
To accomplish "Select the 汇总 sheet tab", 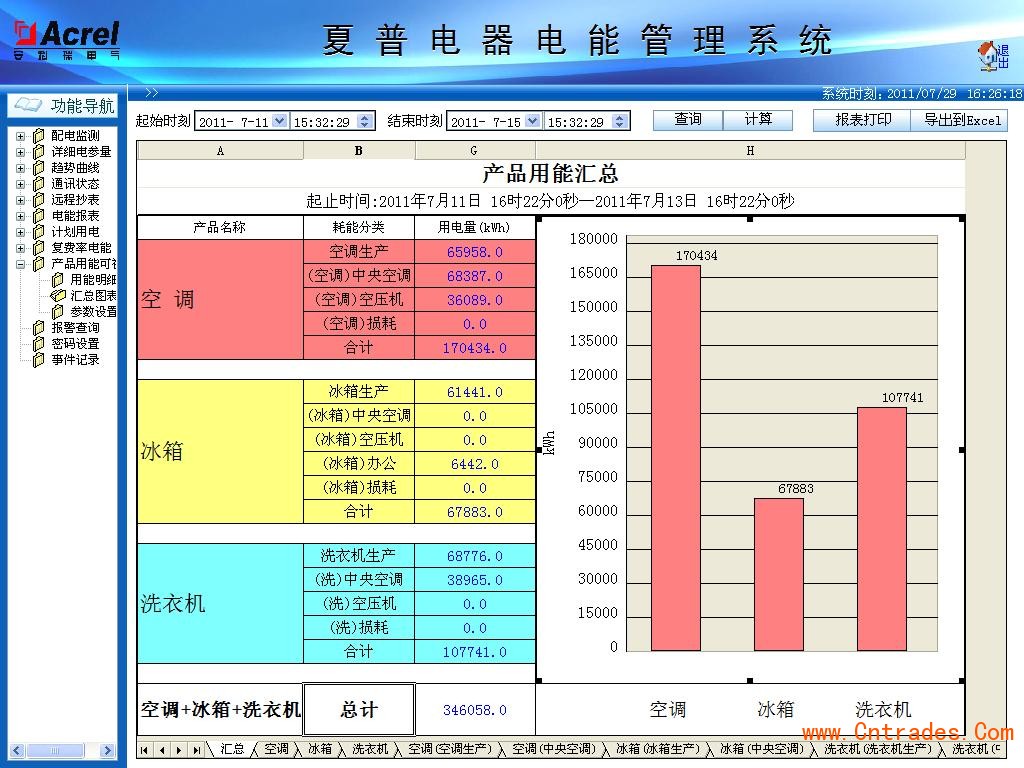I will pyautogui.click(x=232, y=749).
